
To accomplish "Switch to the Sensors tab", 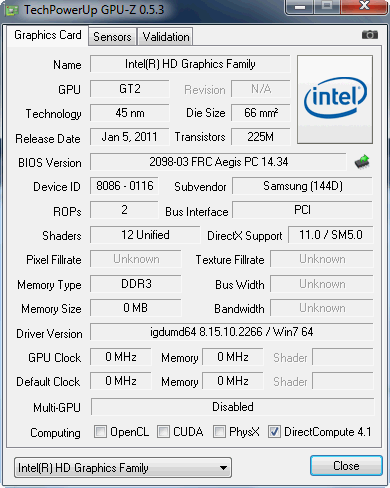I will click(112, 37).
